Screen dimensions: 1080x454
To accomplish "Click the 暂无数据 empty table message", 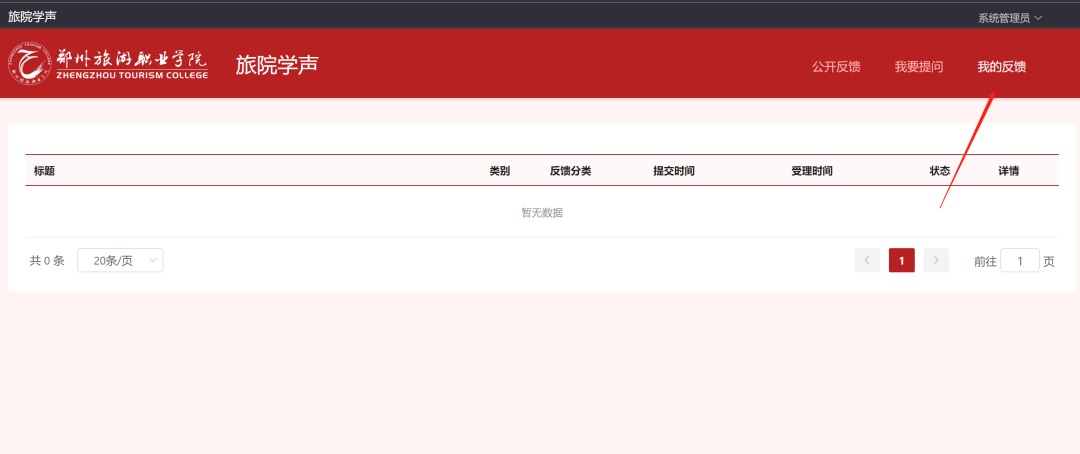I will (x=541, y=212).
